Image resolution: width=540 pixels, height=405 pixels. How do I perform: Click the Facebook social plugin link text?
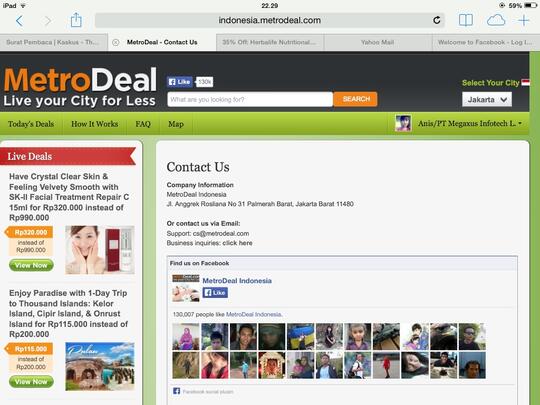(208, 392)
